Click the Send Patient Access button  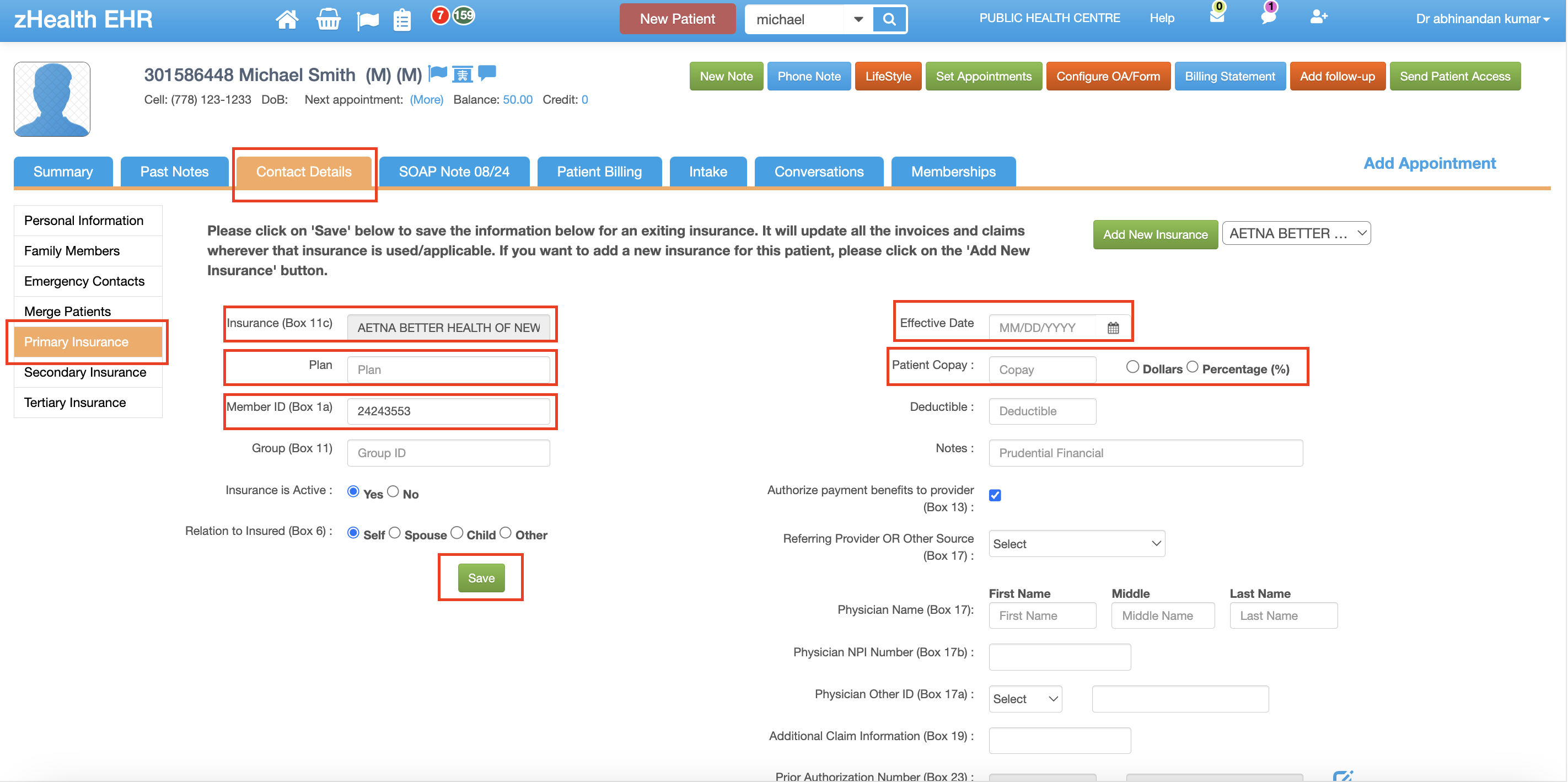point(1455,76)
